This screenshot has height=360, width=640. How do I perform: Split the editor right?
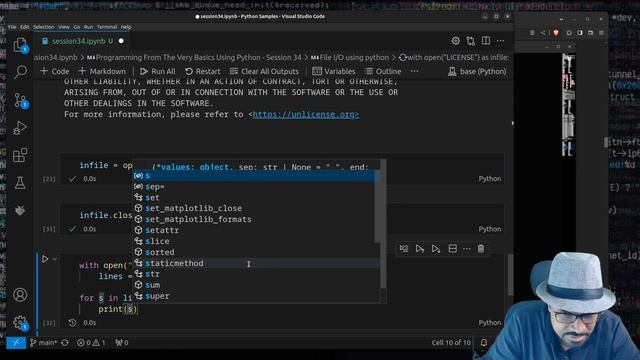click(x=486, y=41)
